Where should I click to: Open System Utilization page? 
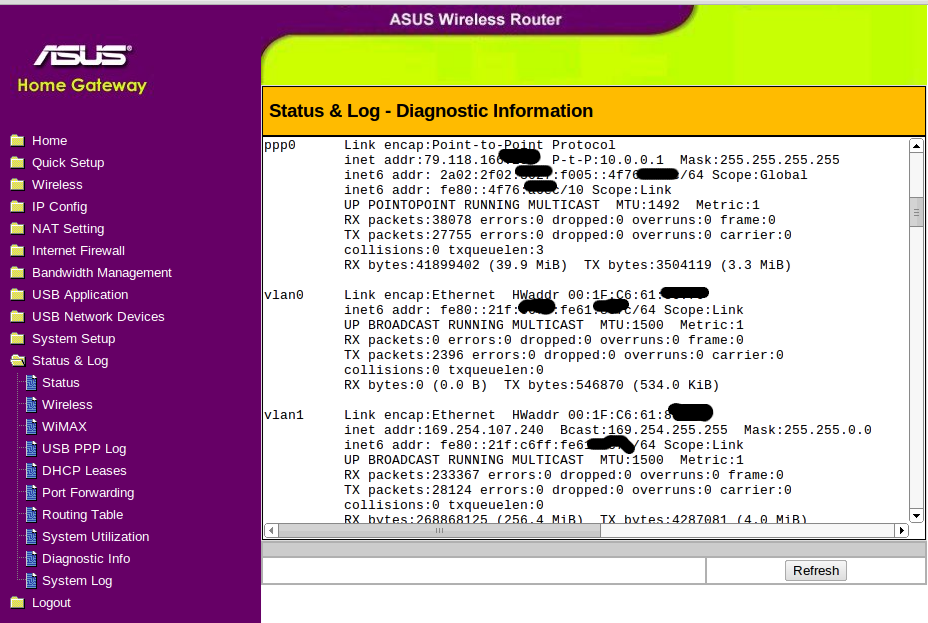(x=95, y=537)
